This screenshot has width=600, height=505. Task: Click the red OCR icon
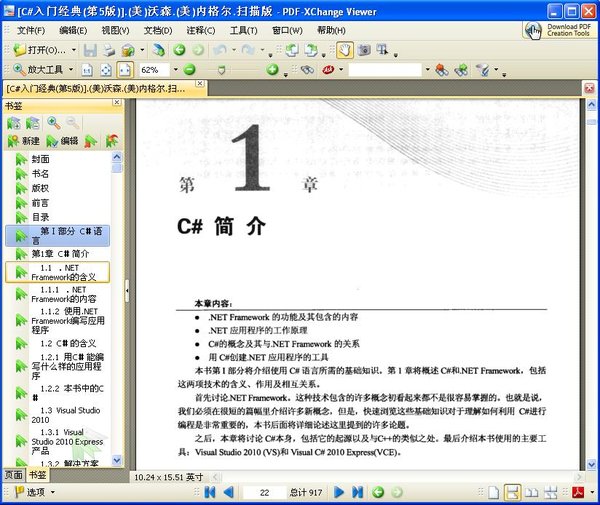(328, 70)
